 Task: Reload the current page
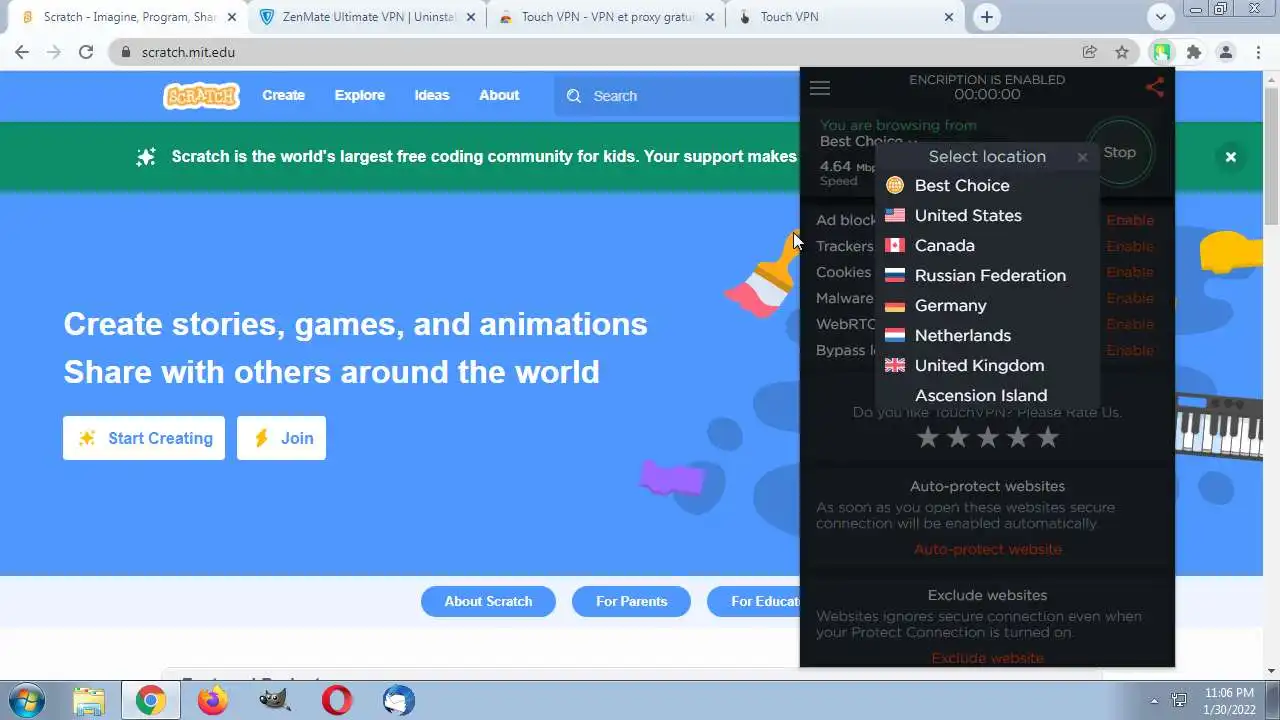tap(86, 52)
